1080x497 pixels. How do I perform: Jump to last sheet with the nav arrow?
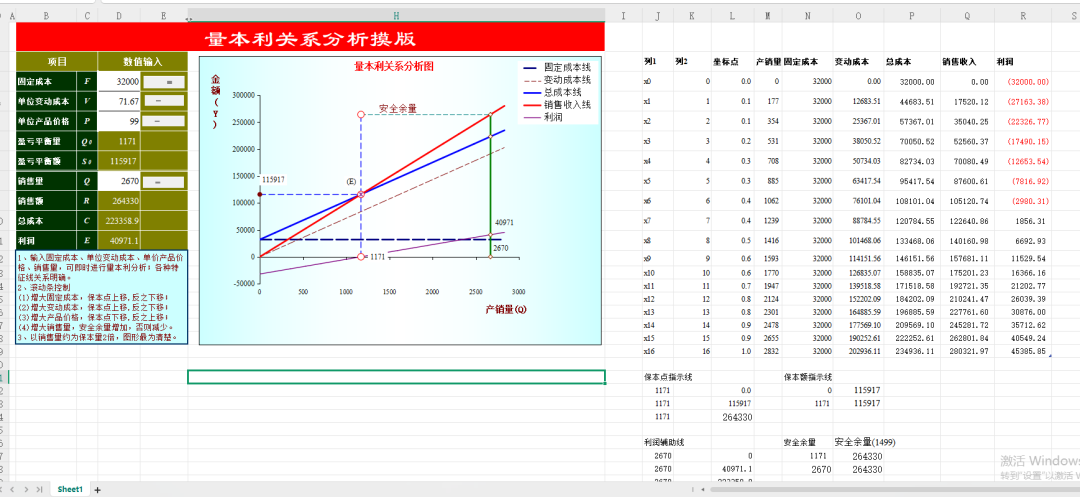click(x=39, y=489)
